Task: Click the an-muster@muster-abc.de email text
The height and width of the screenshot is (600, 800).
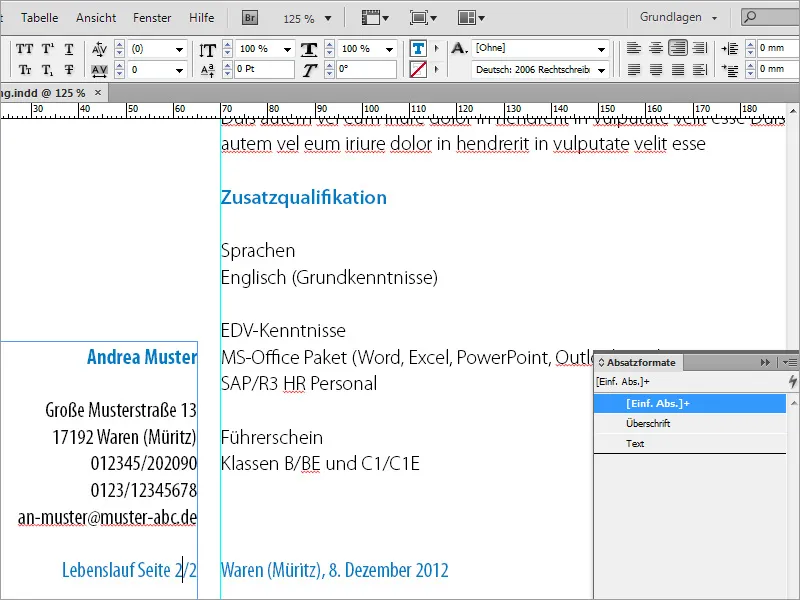Action: pyautogui.click(x=107, y=517)
